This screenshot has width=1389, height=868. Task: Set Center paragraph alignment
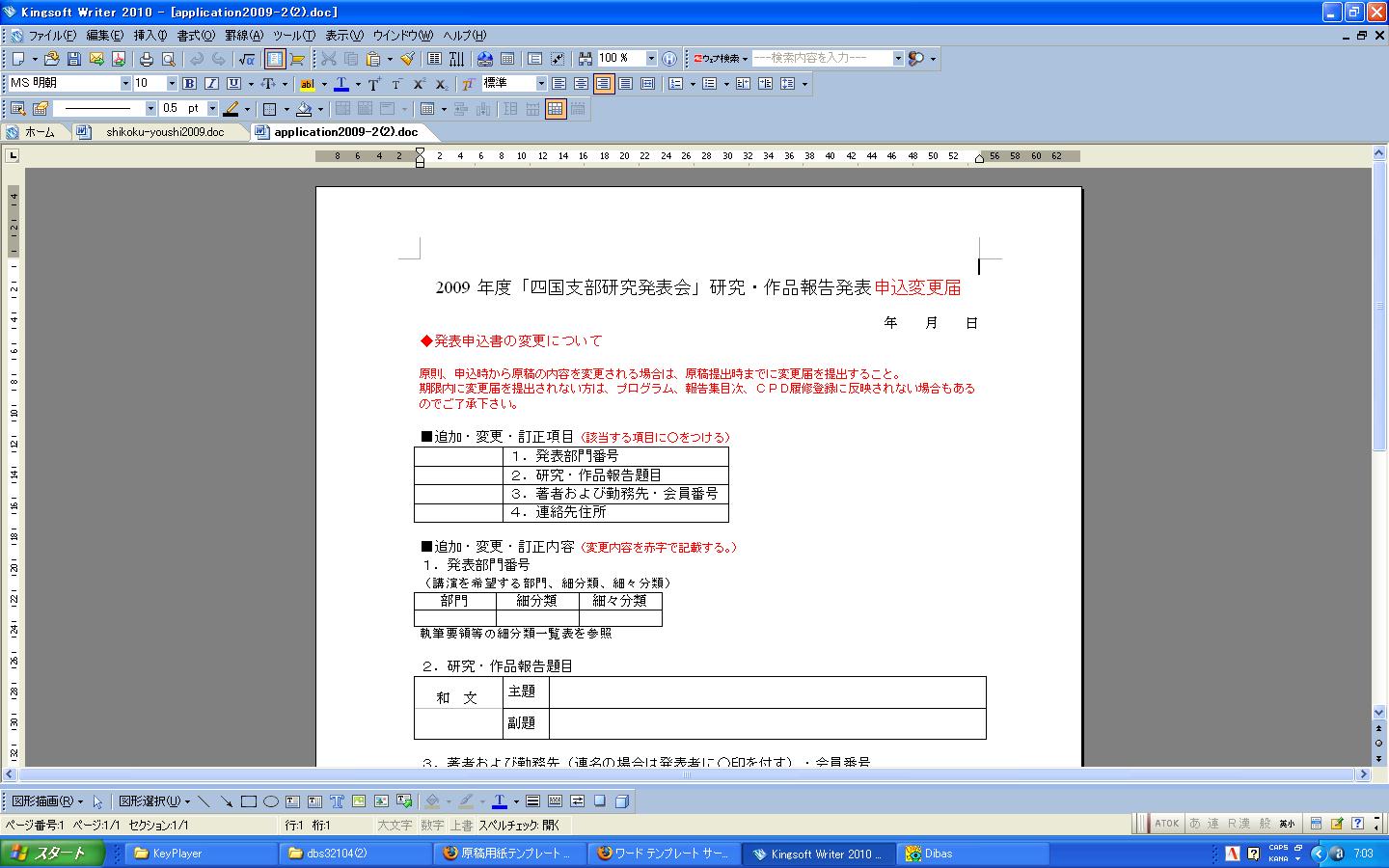click(581, 84)
